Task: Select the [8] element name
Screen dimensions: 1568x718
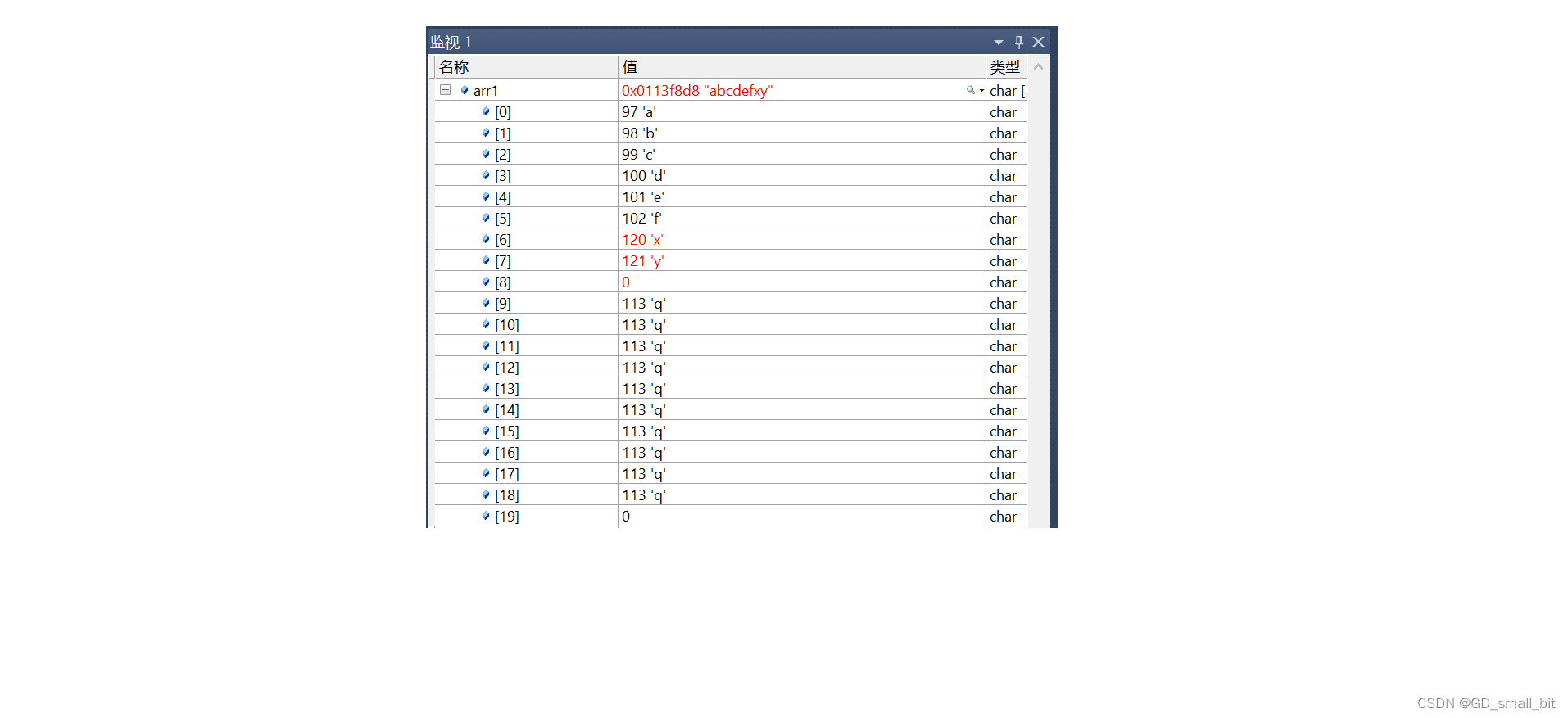Action: pyautogui.click(x=503, y=282)
